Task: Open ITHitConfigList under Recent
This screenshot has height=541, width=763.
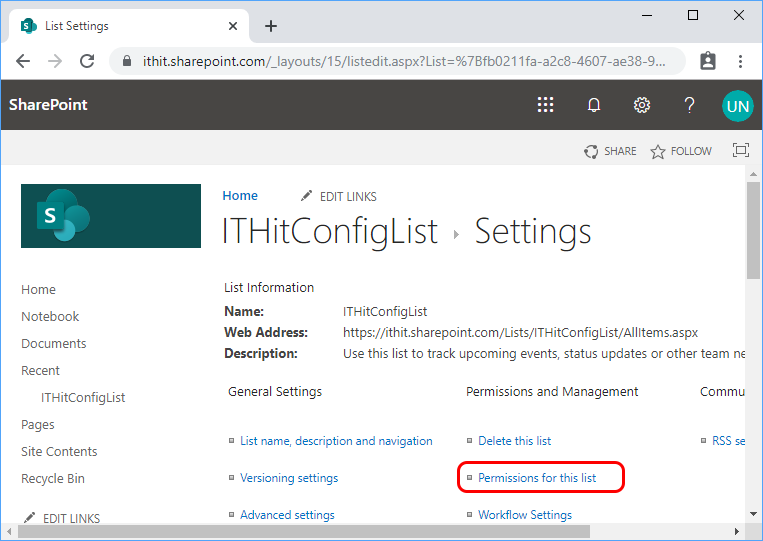Action: pos(83,398)
